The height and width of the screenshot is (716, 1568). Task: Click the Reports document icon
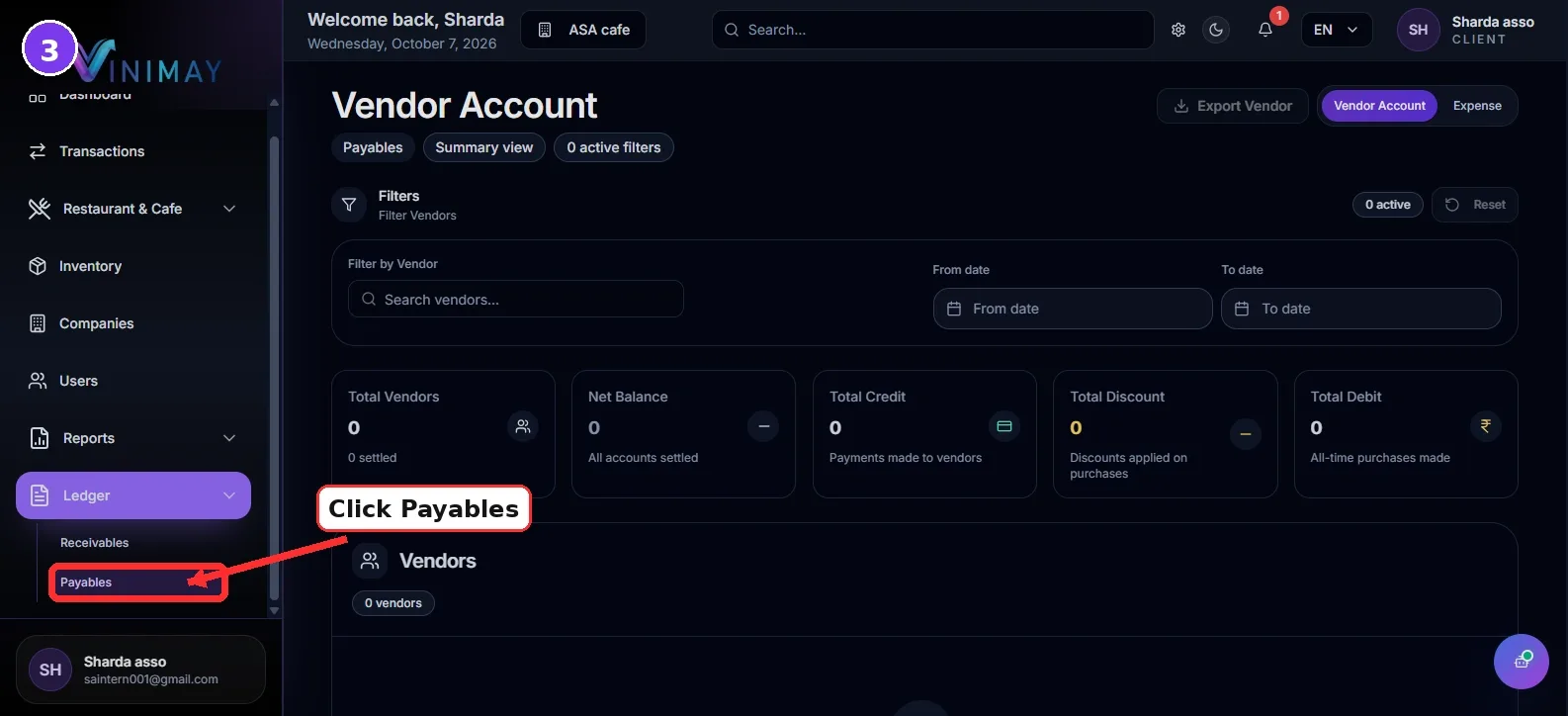tap(40, 438)
